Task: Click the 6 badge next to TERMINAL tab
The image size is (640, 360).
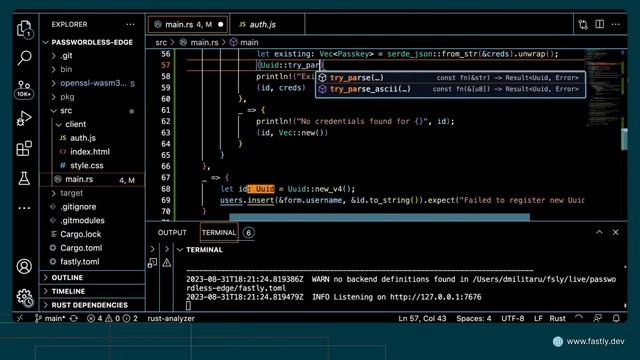Action: click(249, 233)
